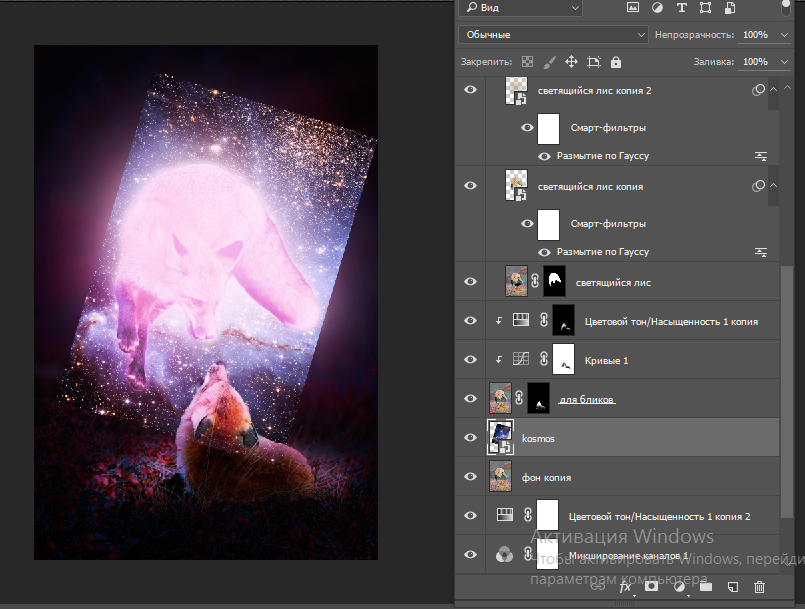
Task: Open the layer filter kind dropdown 'Вид'
Action: [523, 7]
